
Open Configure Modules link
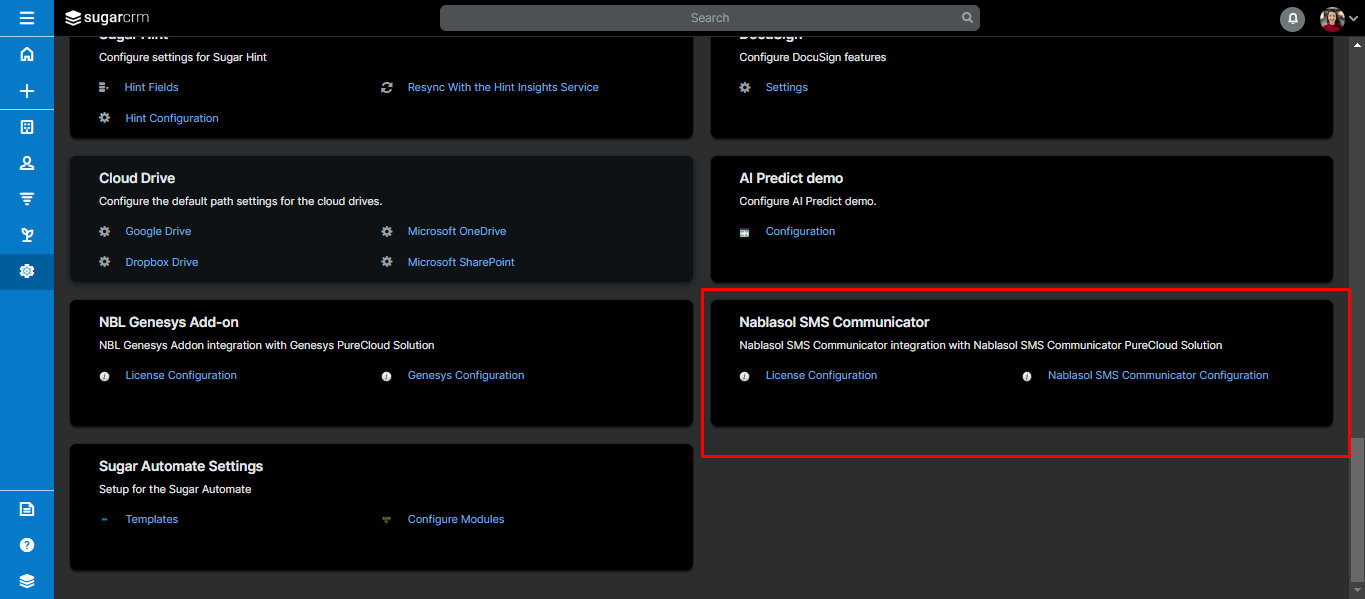click(x=456, y=519)
